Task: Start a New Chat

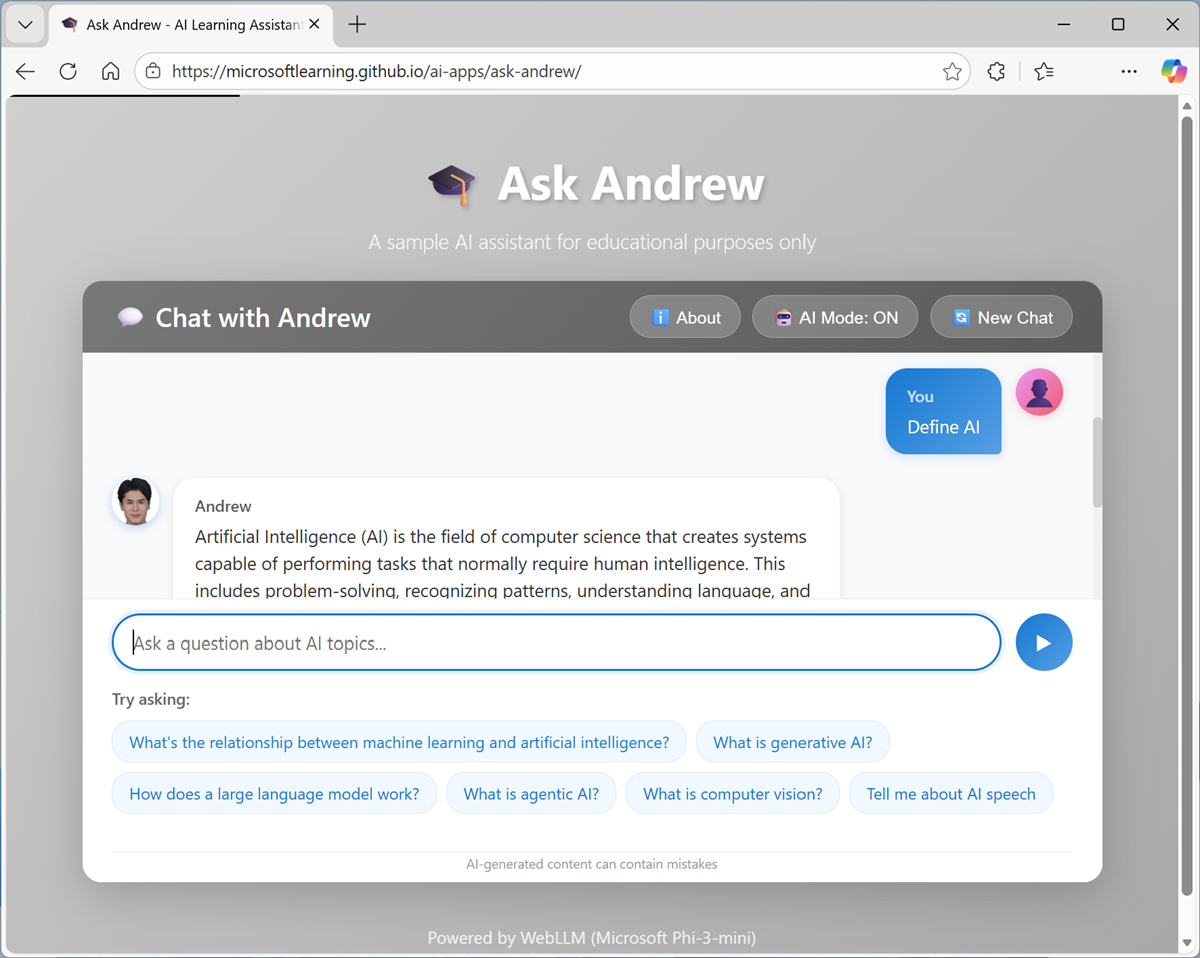Action: point(1001,316)
